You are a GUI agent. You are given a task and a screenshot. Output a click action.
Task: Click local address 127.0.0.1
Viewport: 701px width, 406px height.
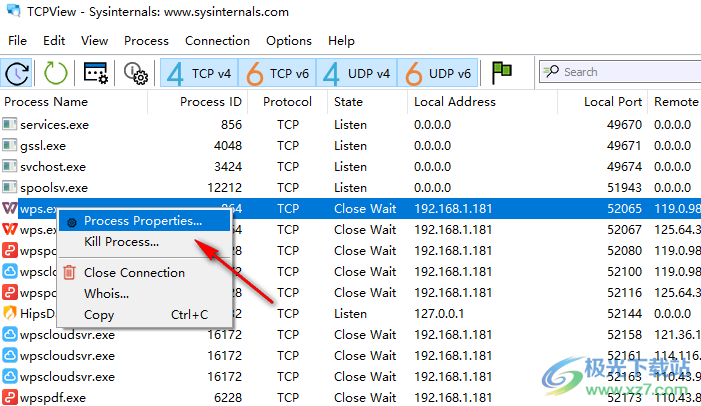[x=439, y=314]
